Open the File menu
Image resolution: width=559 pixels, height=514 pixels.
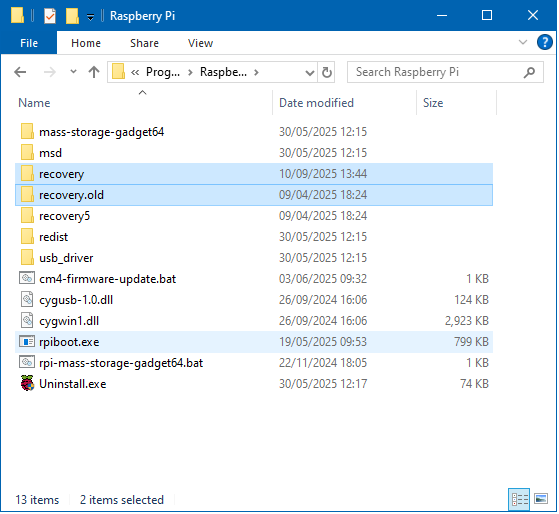point(29,43)
